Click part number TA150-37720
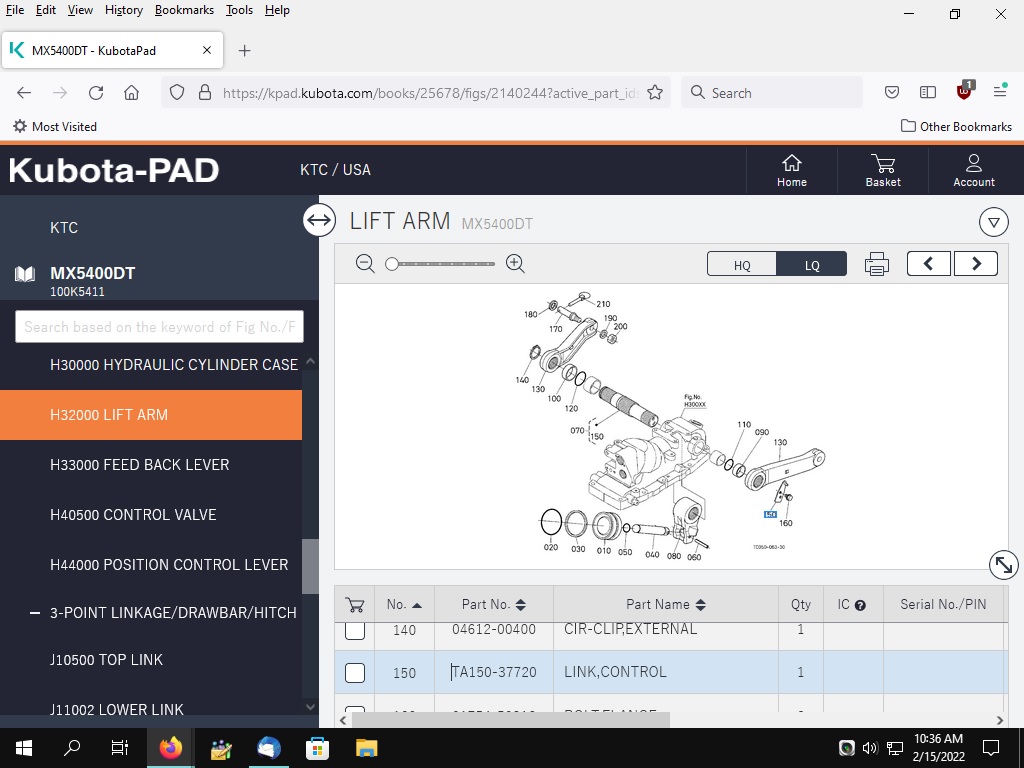1024x768 pixels. [x=494, y=672]
